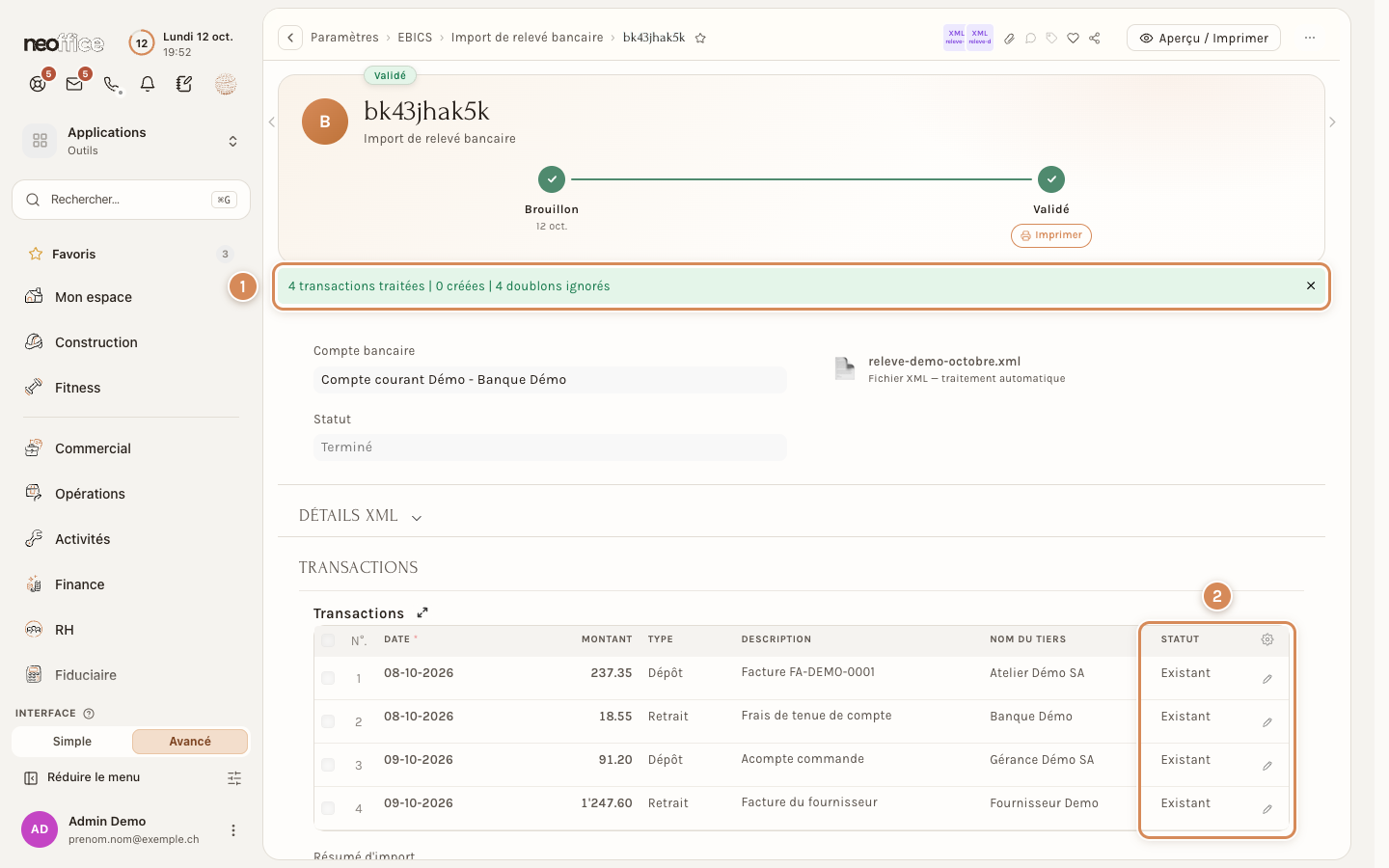Open the mail inbox icon

(x=74, y=84)
